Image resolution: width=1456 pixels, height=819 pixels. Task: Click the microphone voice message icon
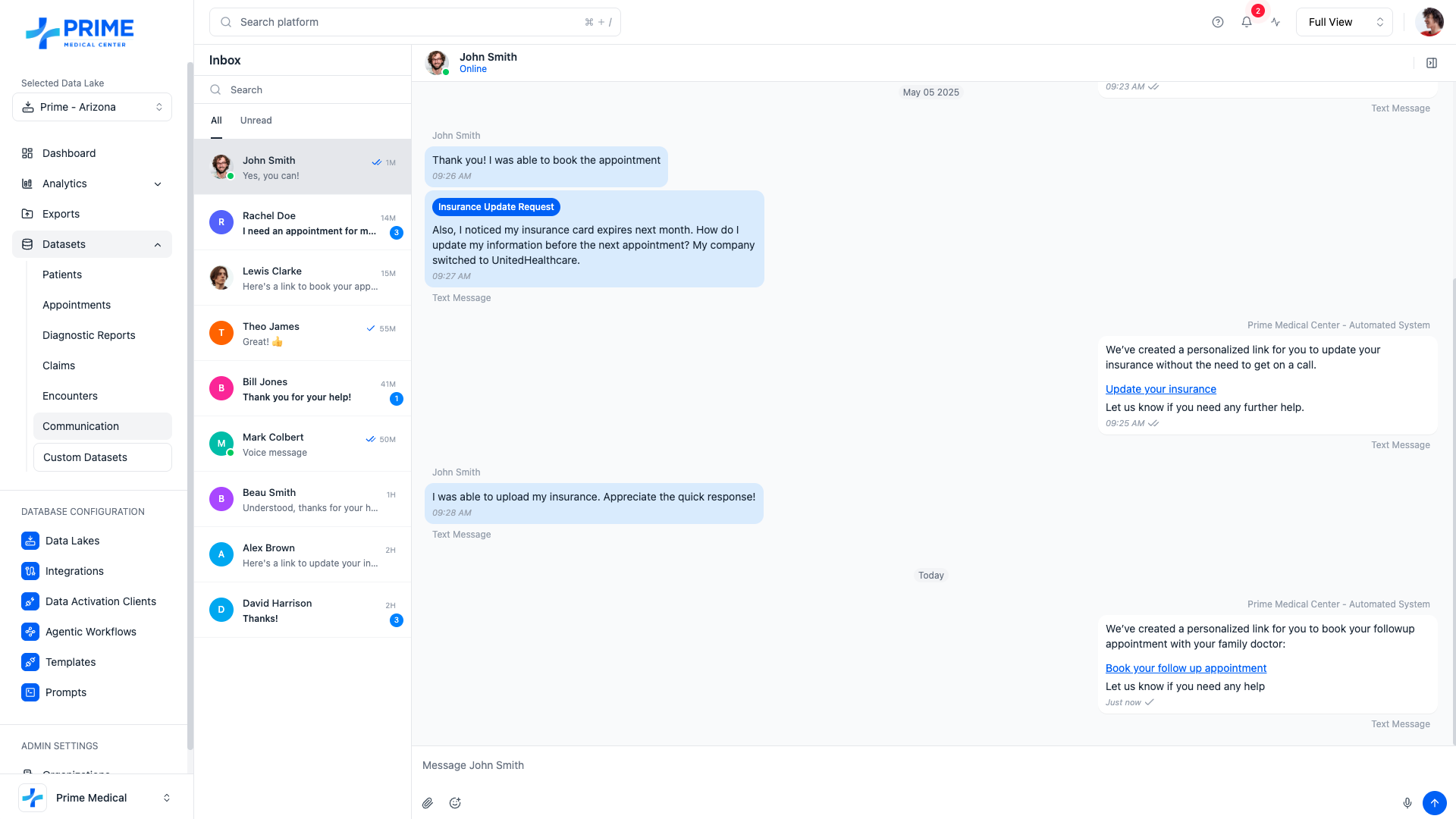coord(1407,803)
